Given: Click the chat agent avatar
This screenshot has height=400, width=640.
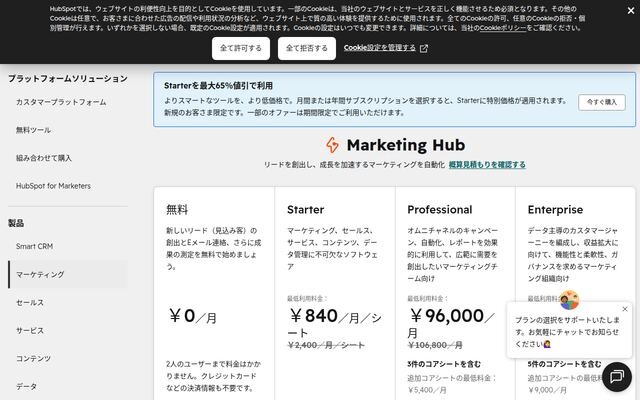Looking at the screenshot, I should 569,300.
